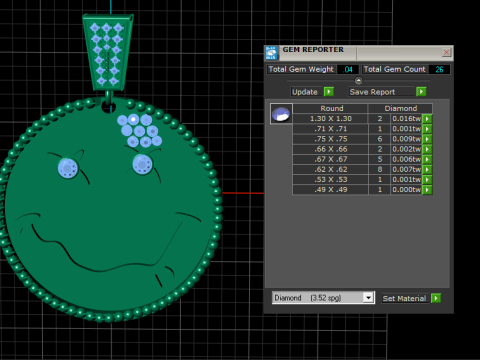Click green arrow for .62 X .62 row

(x=427, y=169)
